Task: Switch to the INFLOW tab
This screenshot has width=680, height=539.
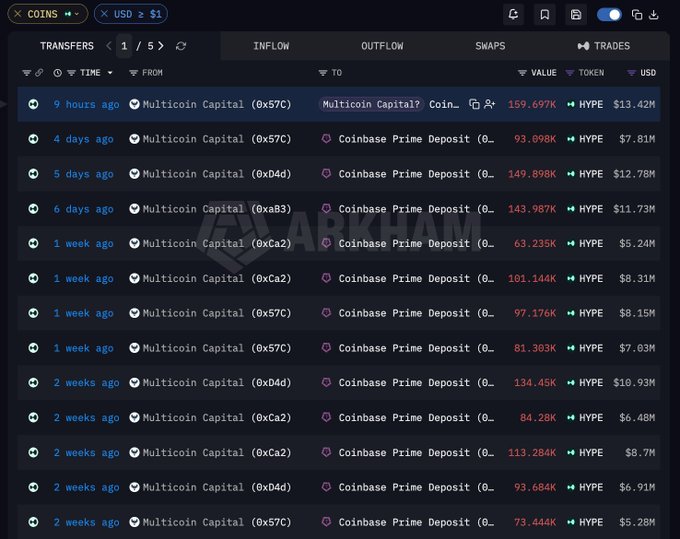Action: (x=271, y=46)
